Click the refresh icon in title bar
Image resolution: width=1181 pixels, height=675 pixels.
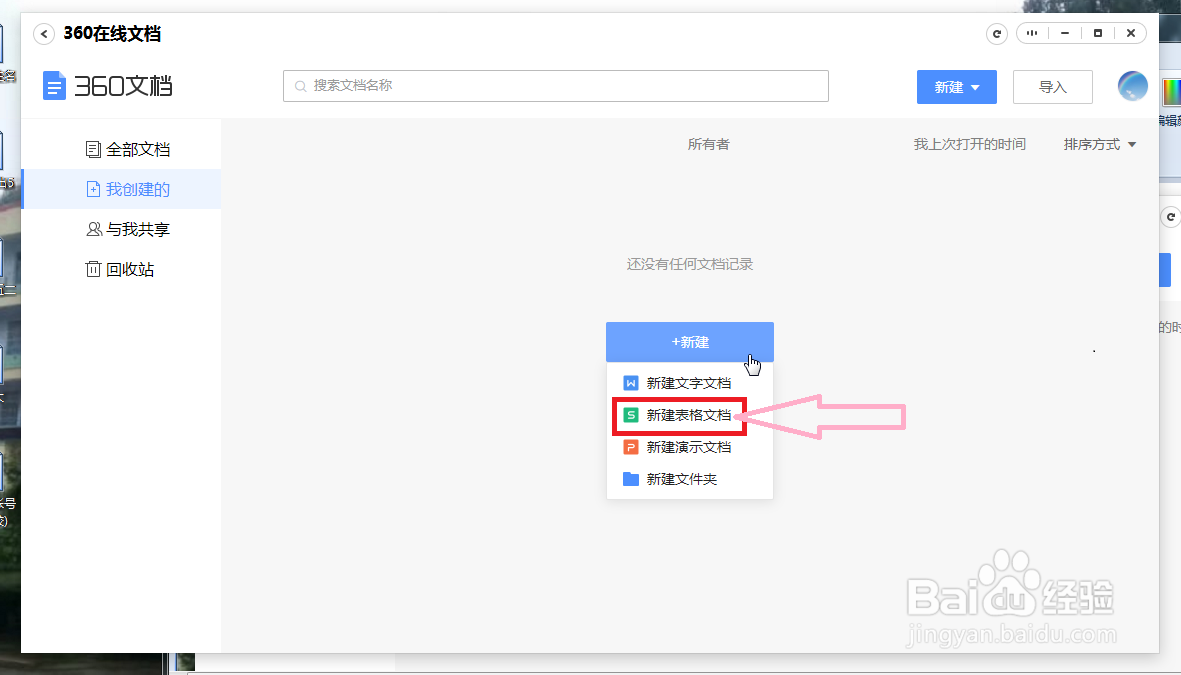tap(996, 34)
